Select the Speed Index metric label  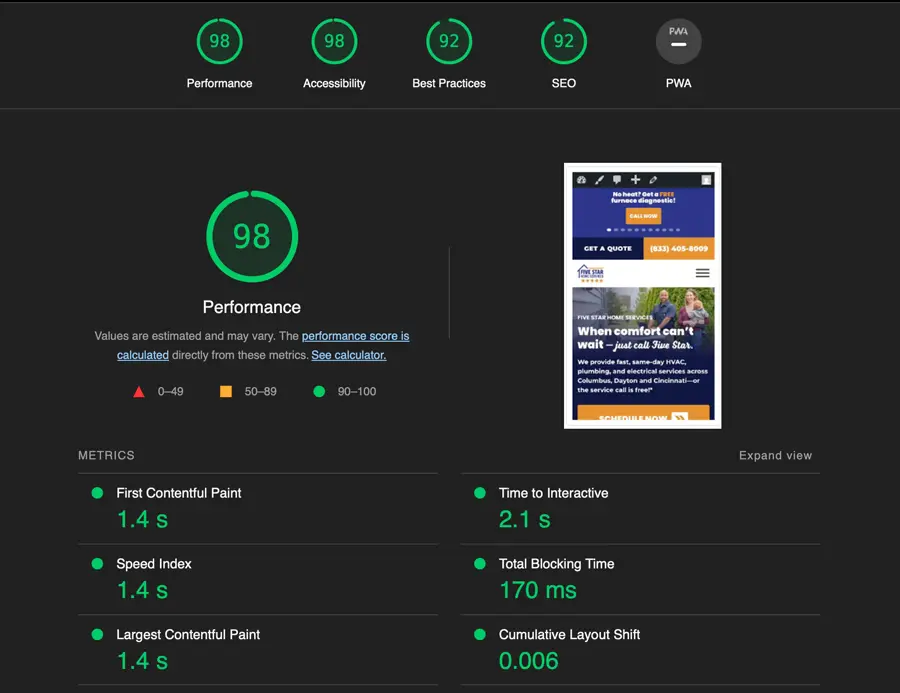click(154, 564)
